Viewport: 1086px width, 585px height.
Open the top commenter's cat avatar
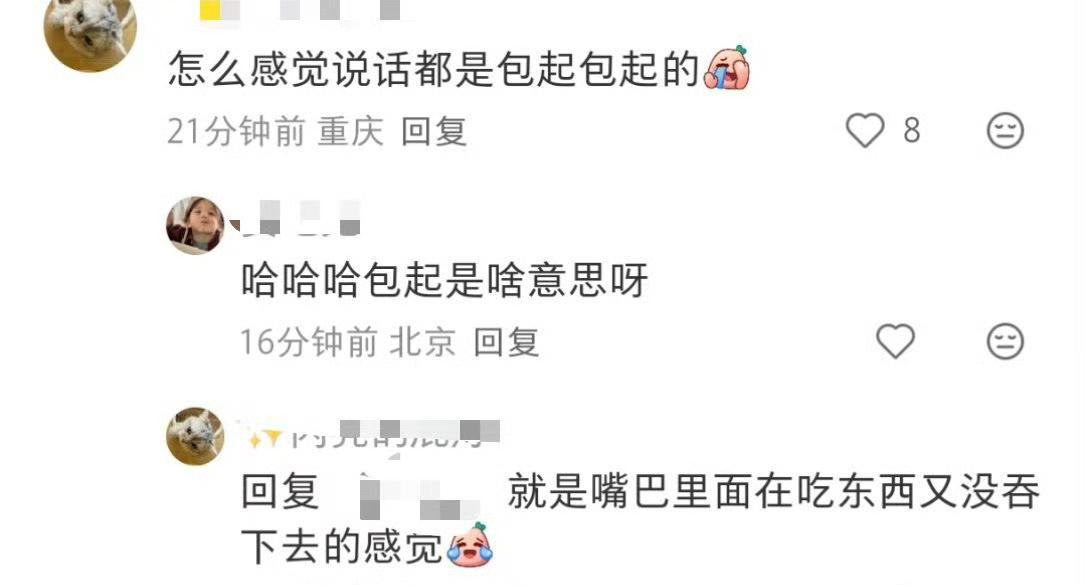[90, 31]
